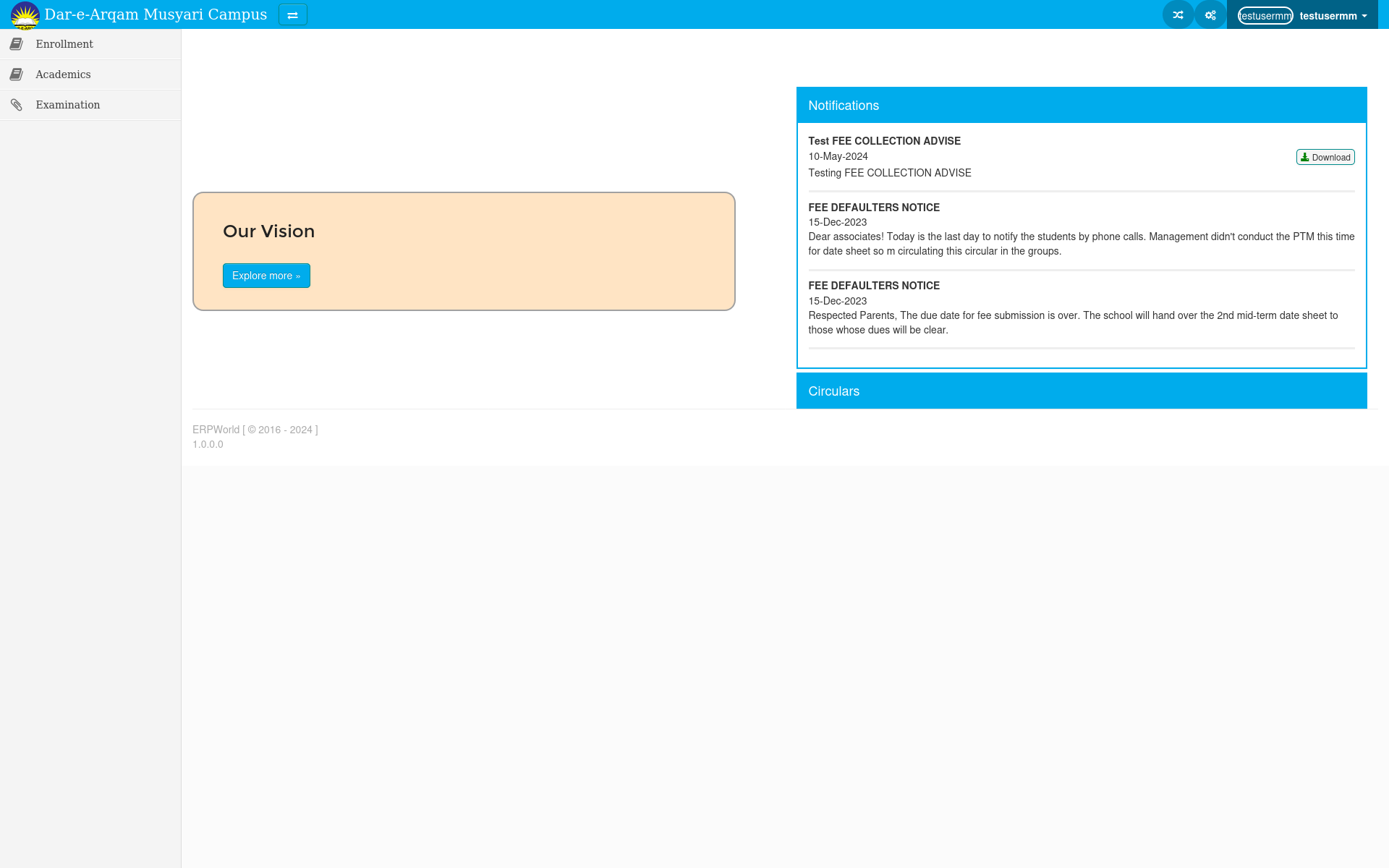Click the Explore more button

click(266, 276)
